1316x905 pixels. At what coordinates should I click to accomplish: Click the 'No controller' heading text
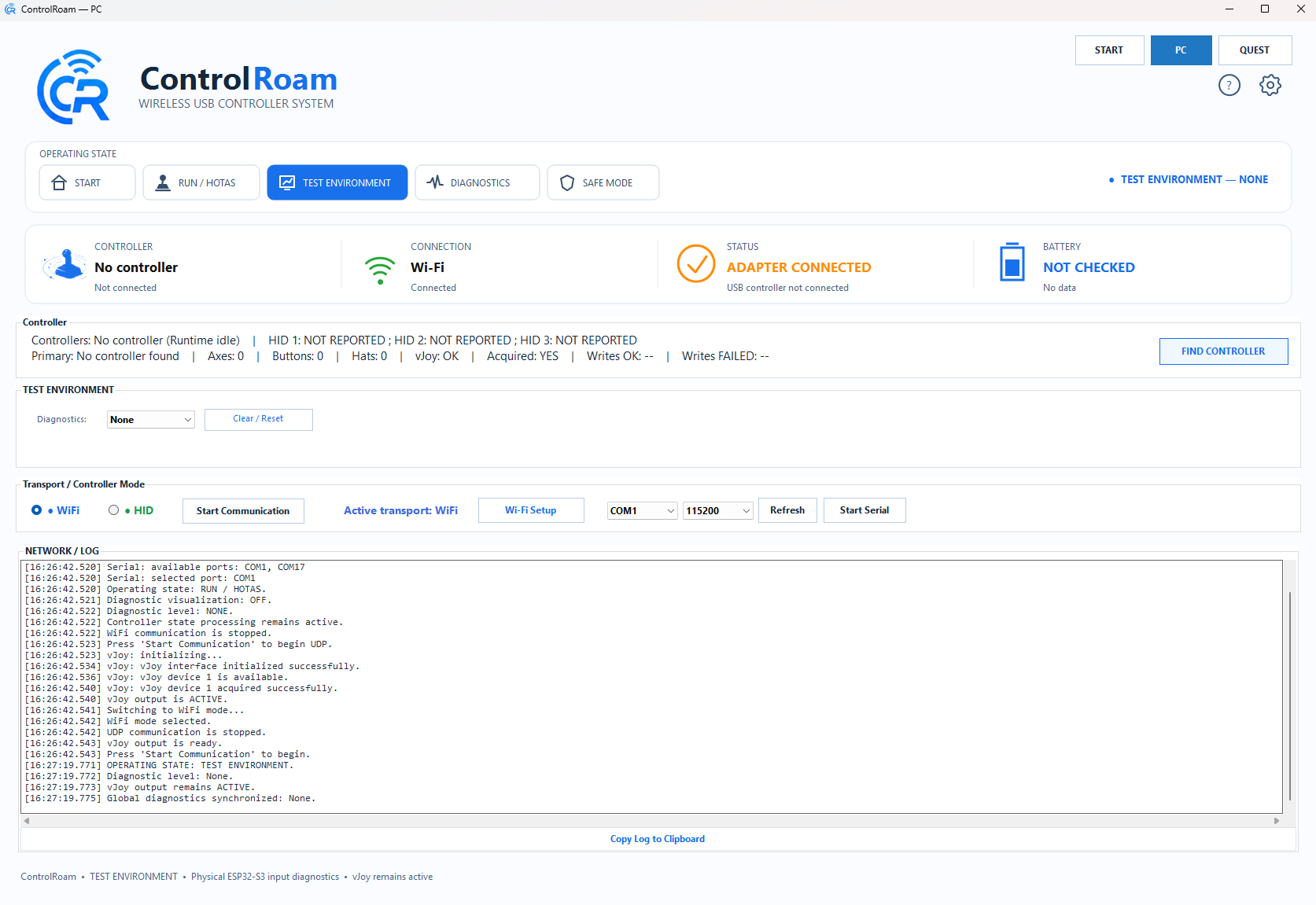pos(136,267)
